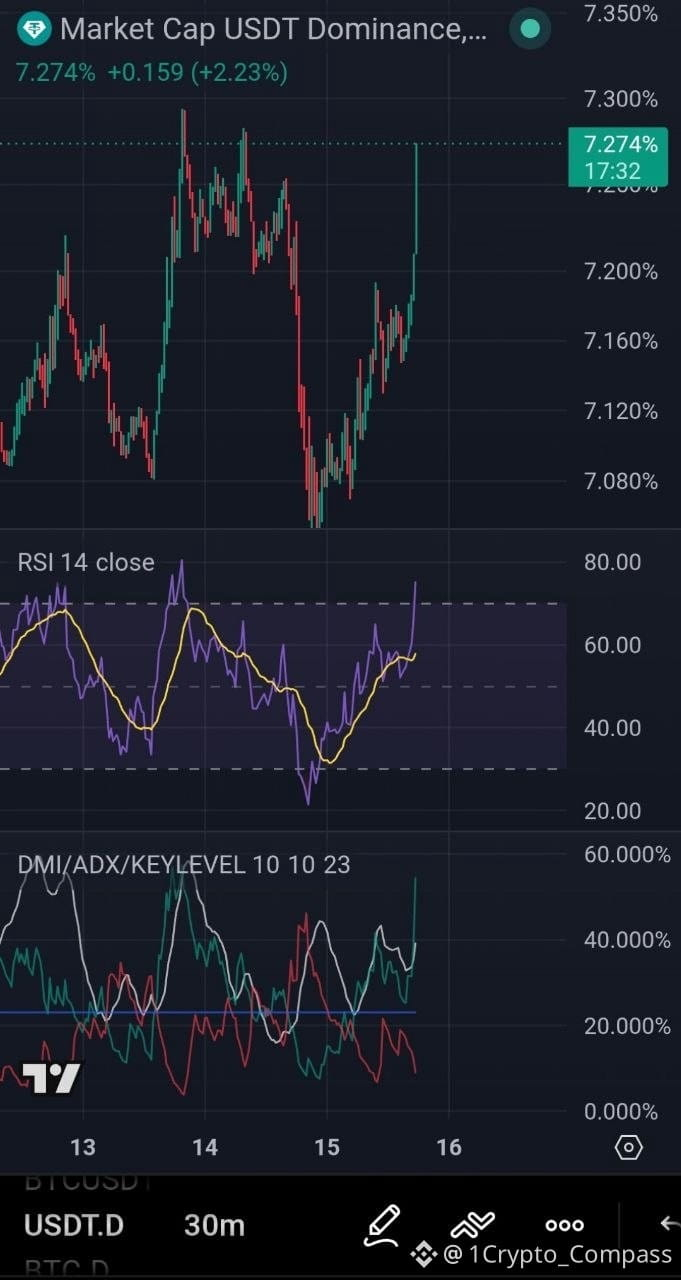Tap the green market status dot
681x1280 pixels.
point(531,29)
